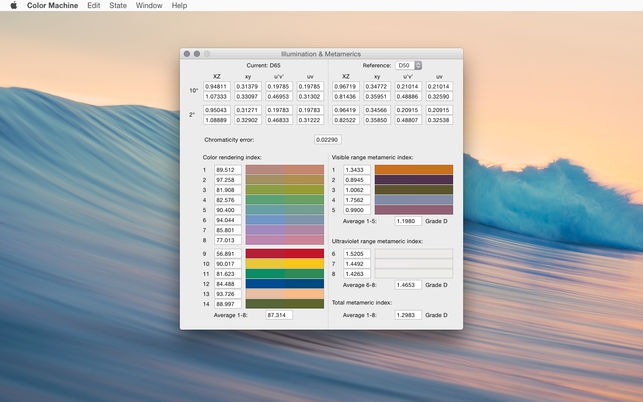Select color rendering swatch 8 pink

coord(285,240)
